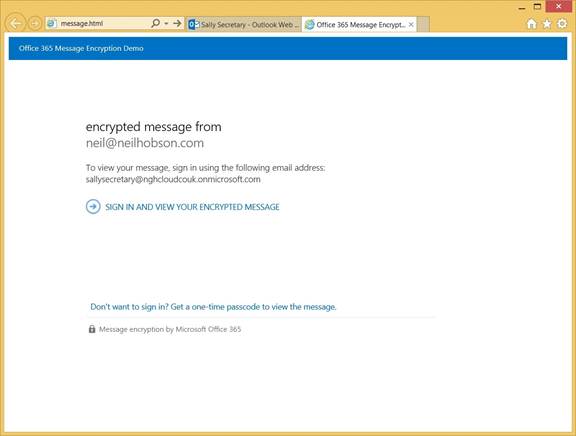Open the Tools gear icon

562,24
